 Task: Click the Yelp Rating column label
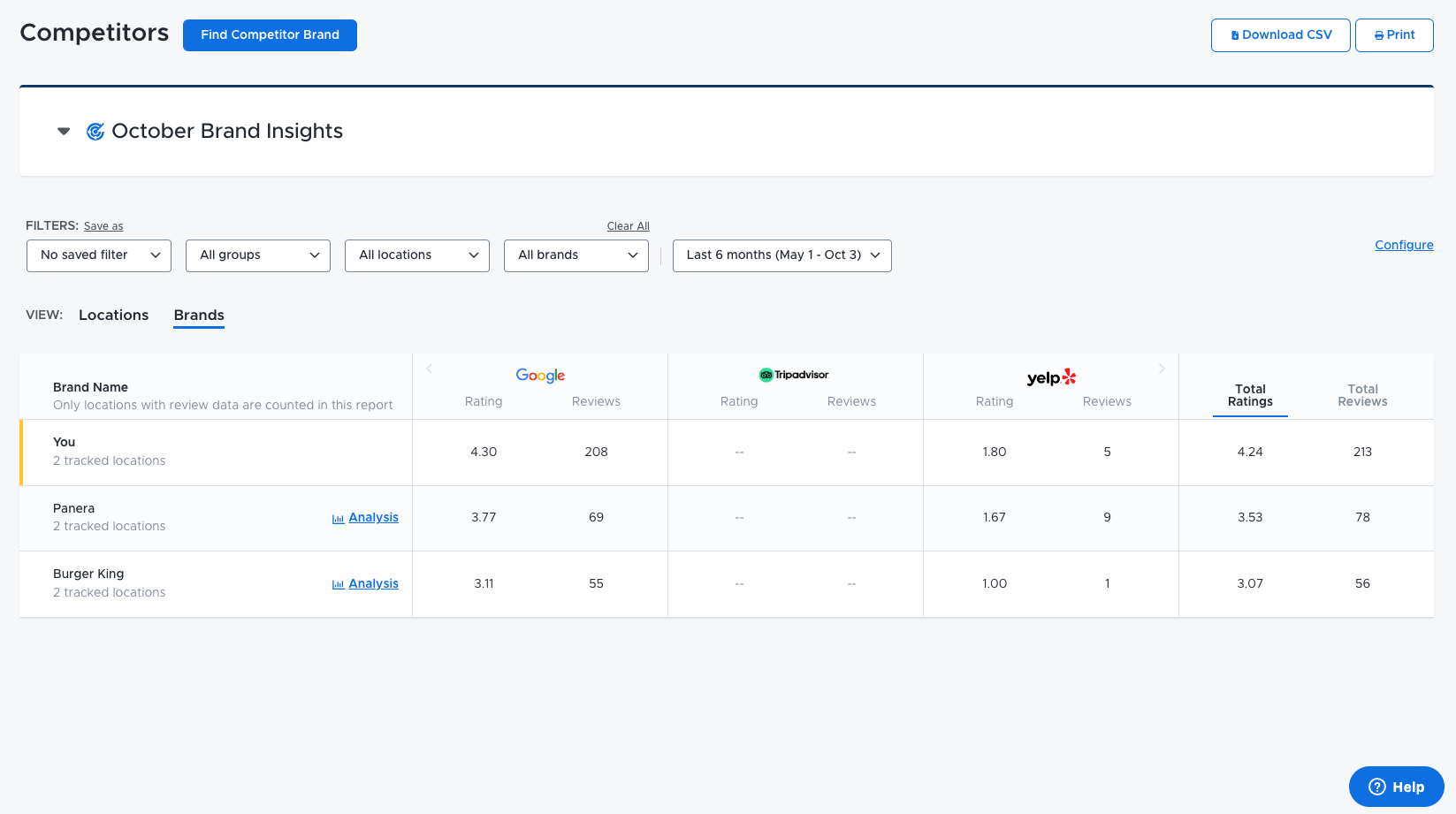[x=995, y=401]
